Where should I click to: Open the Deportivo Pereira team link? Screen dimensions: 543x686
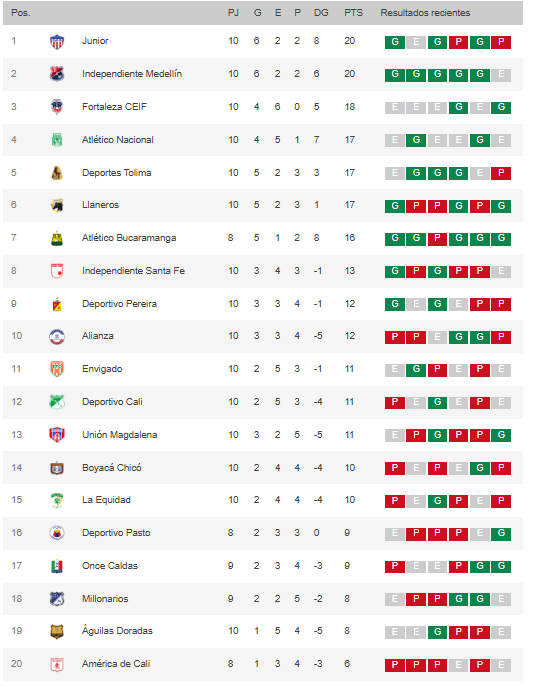tap(119, 304)
